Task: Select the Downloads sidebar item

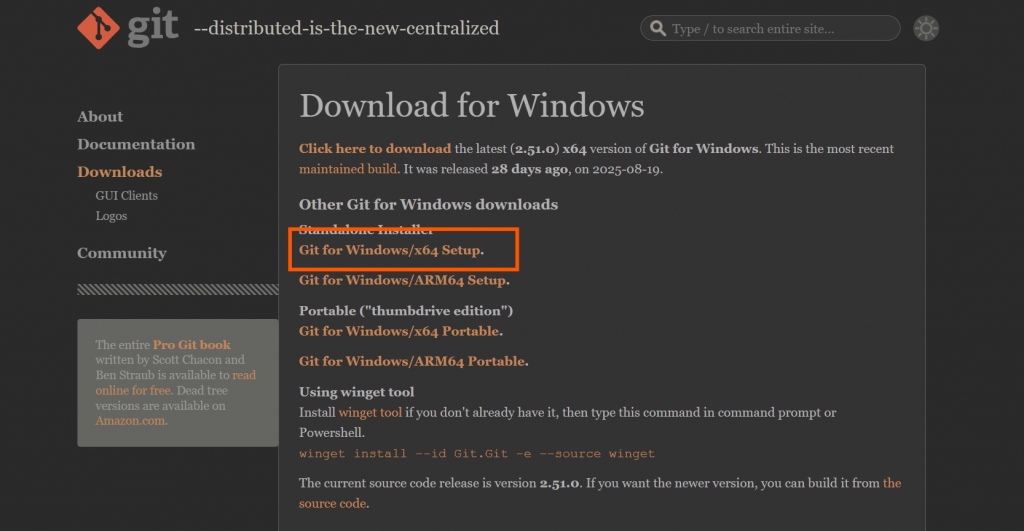Action: pyautogui.click(x=120, y=172)
